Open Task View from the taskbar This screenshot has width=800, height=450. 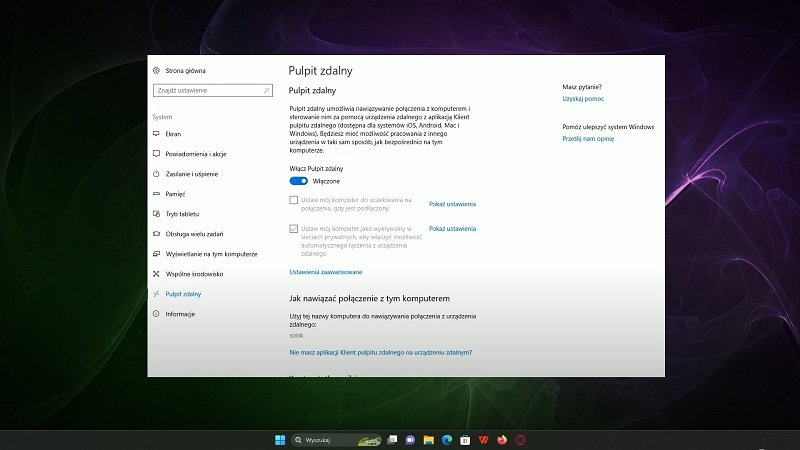click(x=392, y=440)
